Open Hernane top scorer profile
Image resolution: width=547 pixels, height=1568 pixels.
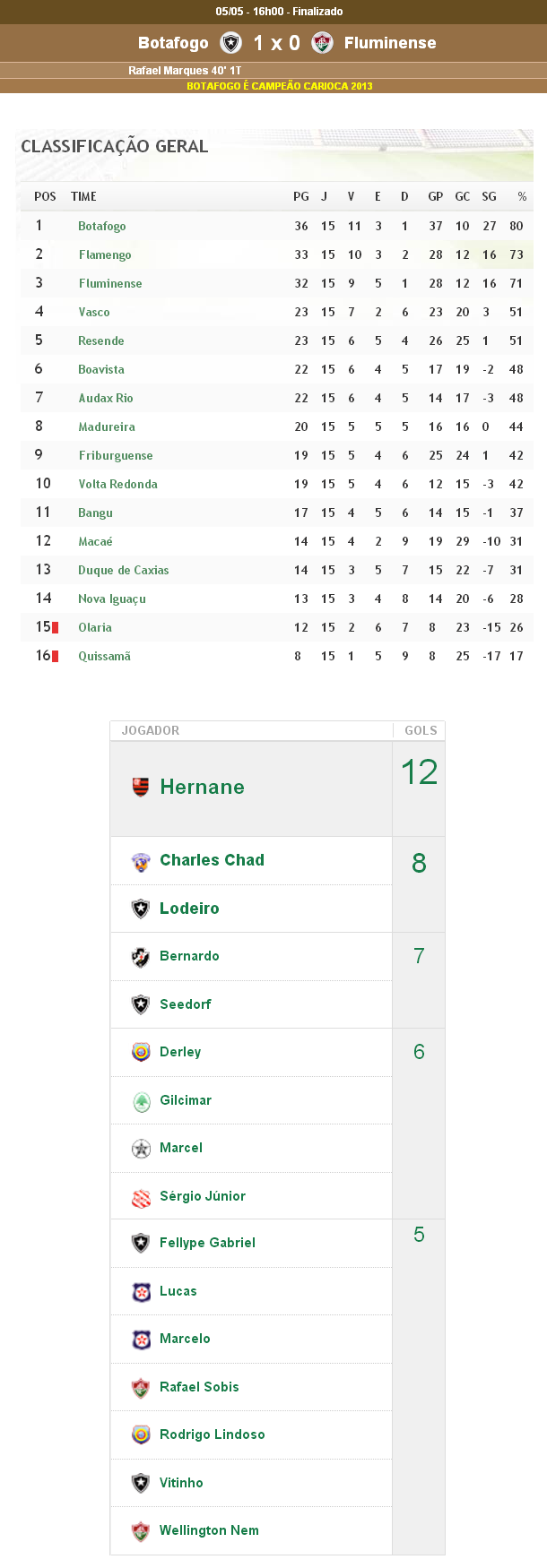(x=202, y=787)
